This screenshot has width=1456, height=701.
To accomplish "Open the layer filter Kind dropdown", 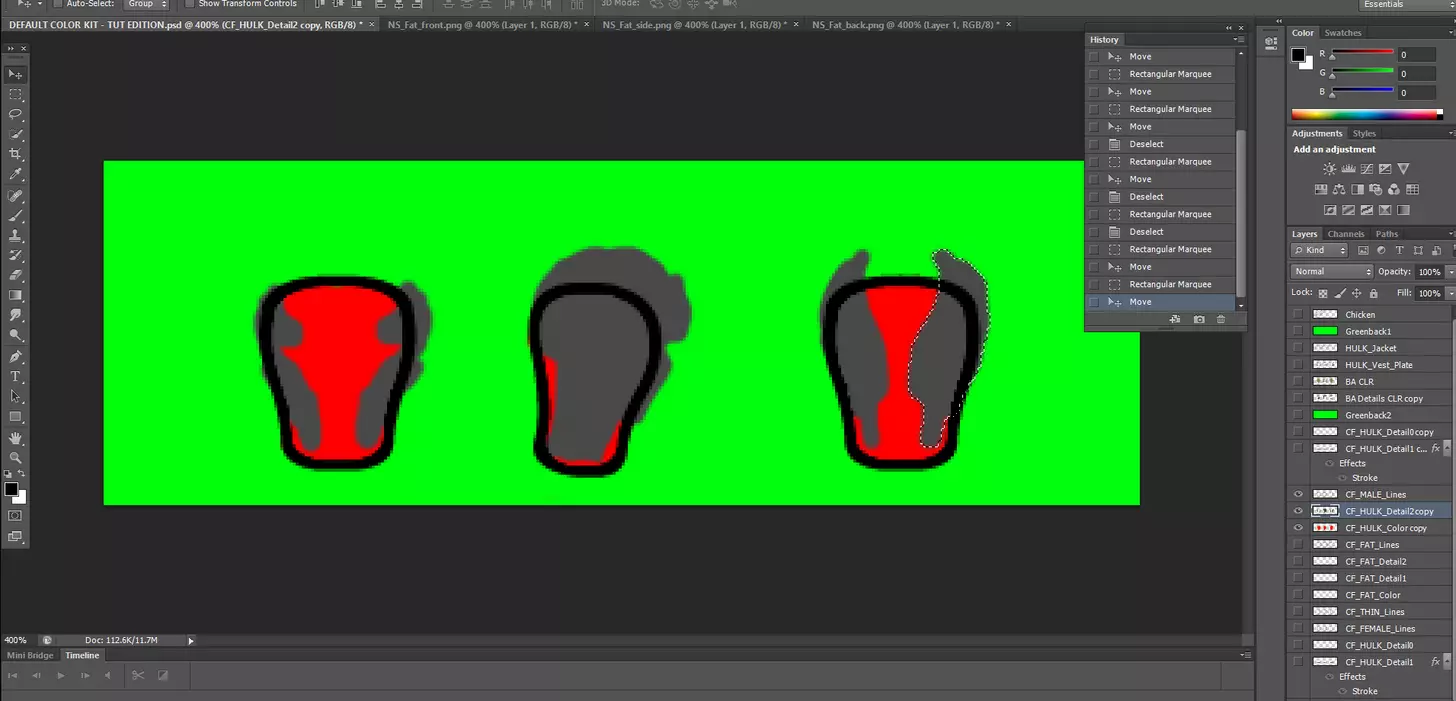I will click(1319, 250).
